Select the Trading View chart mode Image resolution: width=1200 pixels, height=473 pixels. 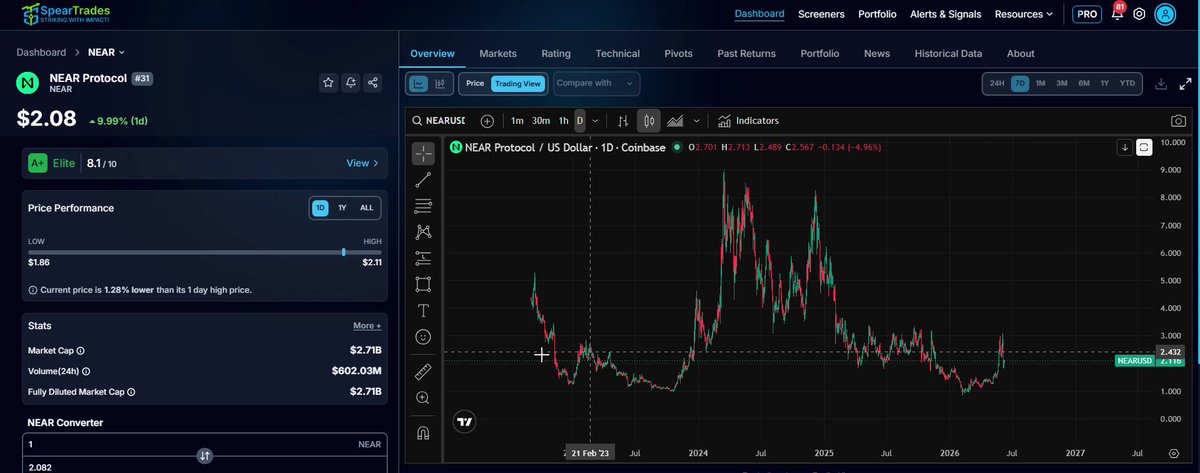point(518,84)
